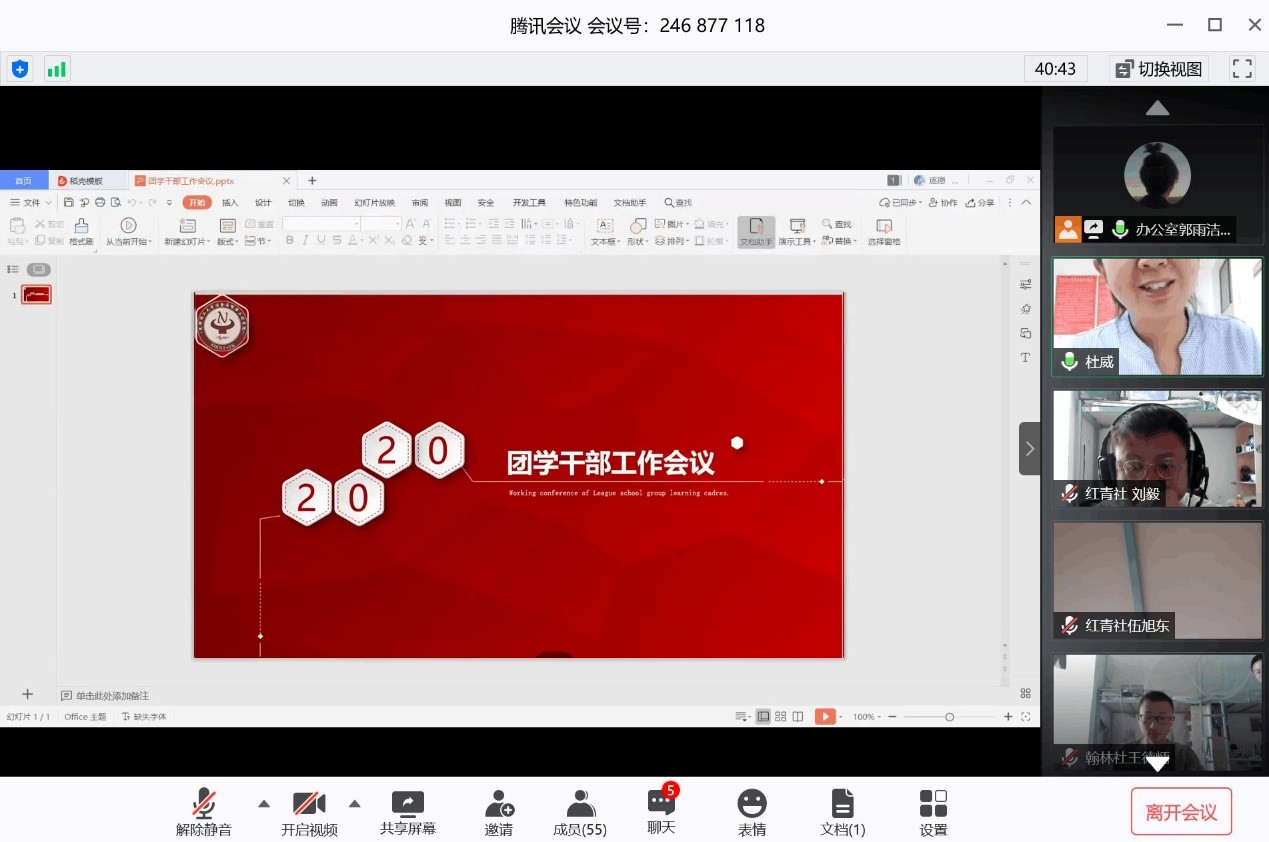This screenshot has height=842, width=1269.
Task: Open the 文档(1) documents panel
Action: point(843,804)
